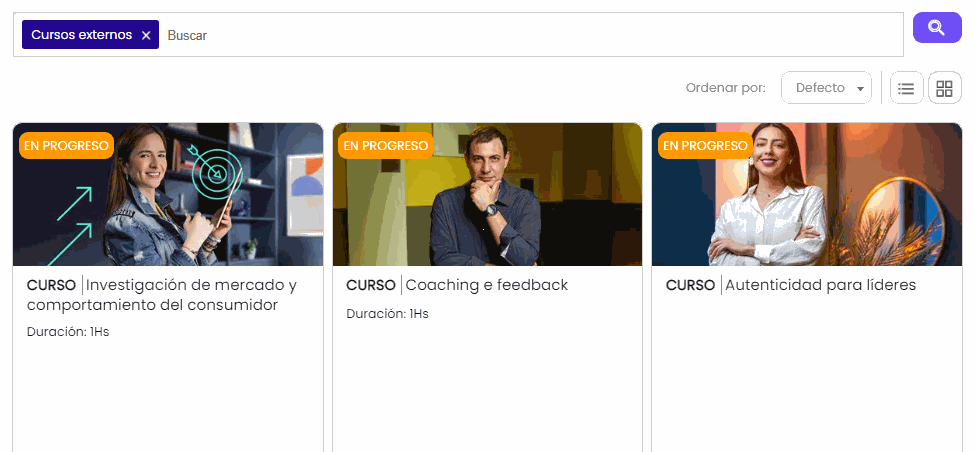
Task: Open the Defecto sort dropdown
Action: point(826,88)
